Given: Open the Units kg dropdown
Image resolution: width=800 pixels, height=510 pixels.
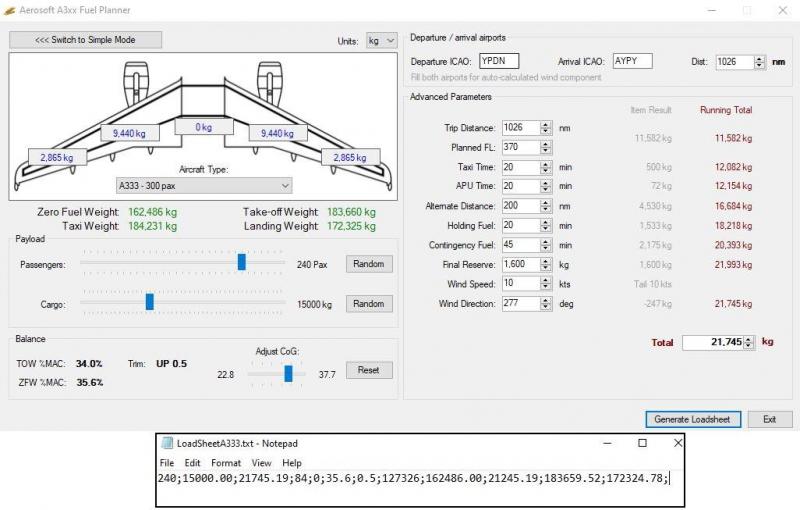Looking at the screenshot, I should pos(382,40).
